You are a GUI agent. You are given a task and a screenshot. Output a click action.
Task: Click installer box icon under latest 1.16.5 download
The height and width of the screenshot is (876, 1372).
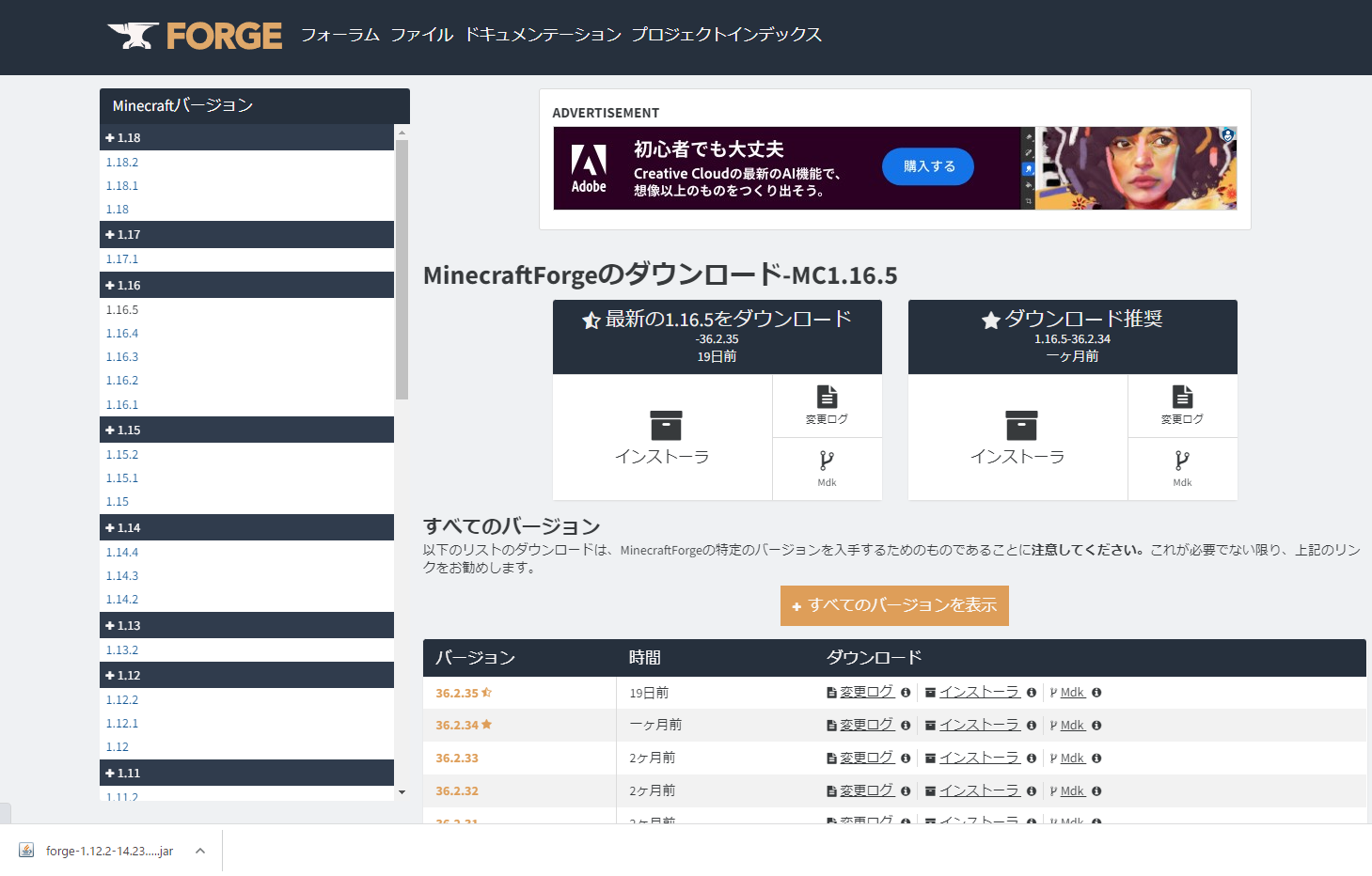pos(665,425)
